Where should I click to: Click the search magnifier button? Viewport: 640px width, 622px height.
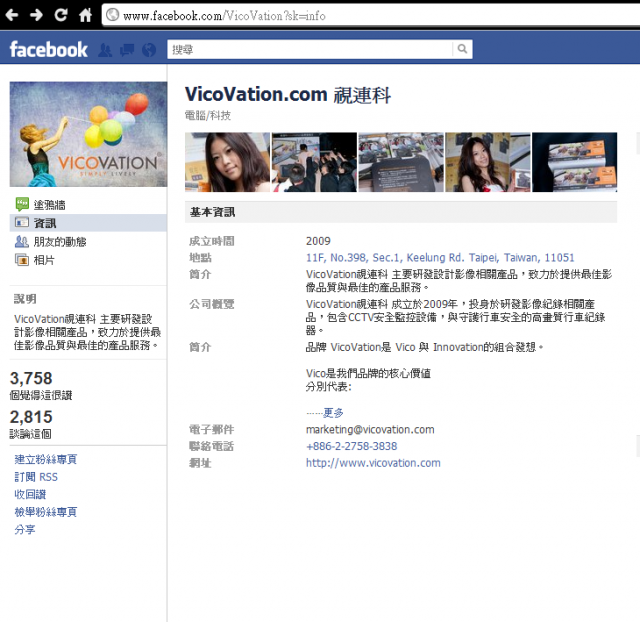coord(462,49)
